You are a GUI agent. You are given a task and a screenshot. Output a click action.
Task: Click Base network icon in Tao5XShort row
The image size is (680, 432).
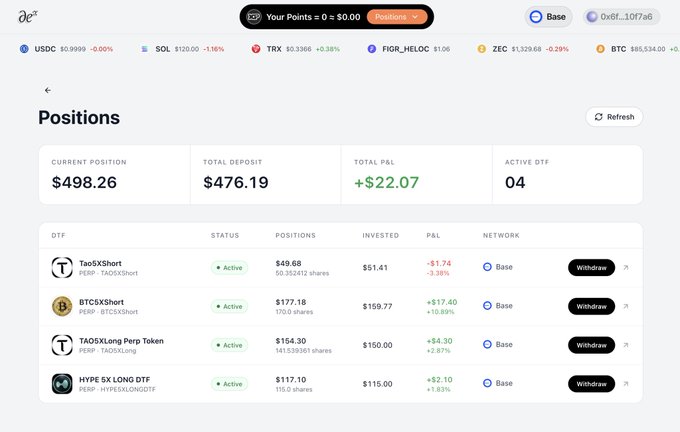(x=487, y=267)
